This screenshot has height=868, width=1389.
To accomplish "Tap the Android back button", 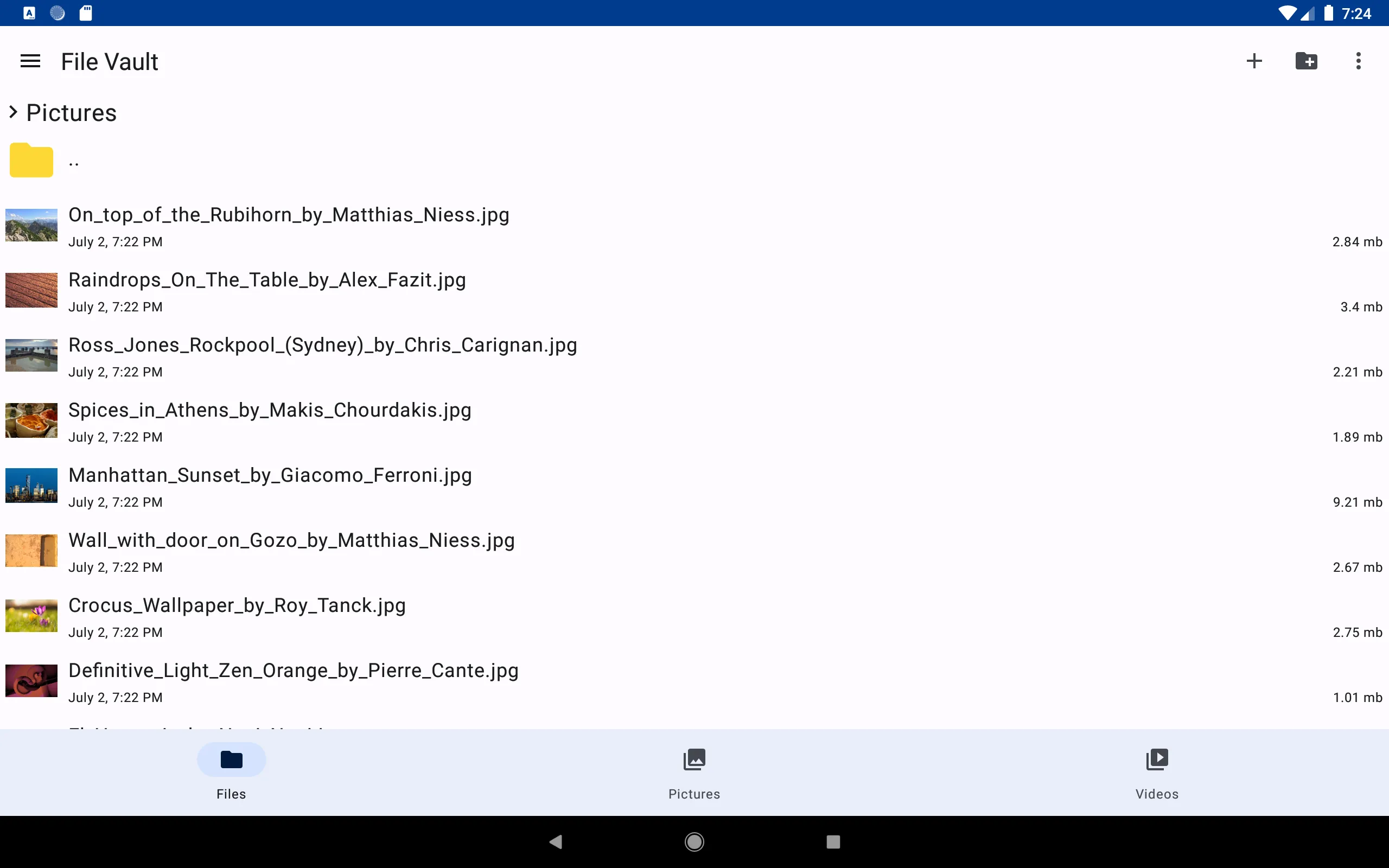I will pyautogui.click(x=555, y=841).
